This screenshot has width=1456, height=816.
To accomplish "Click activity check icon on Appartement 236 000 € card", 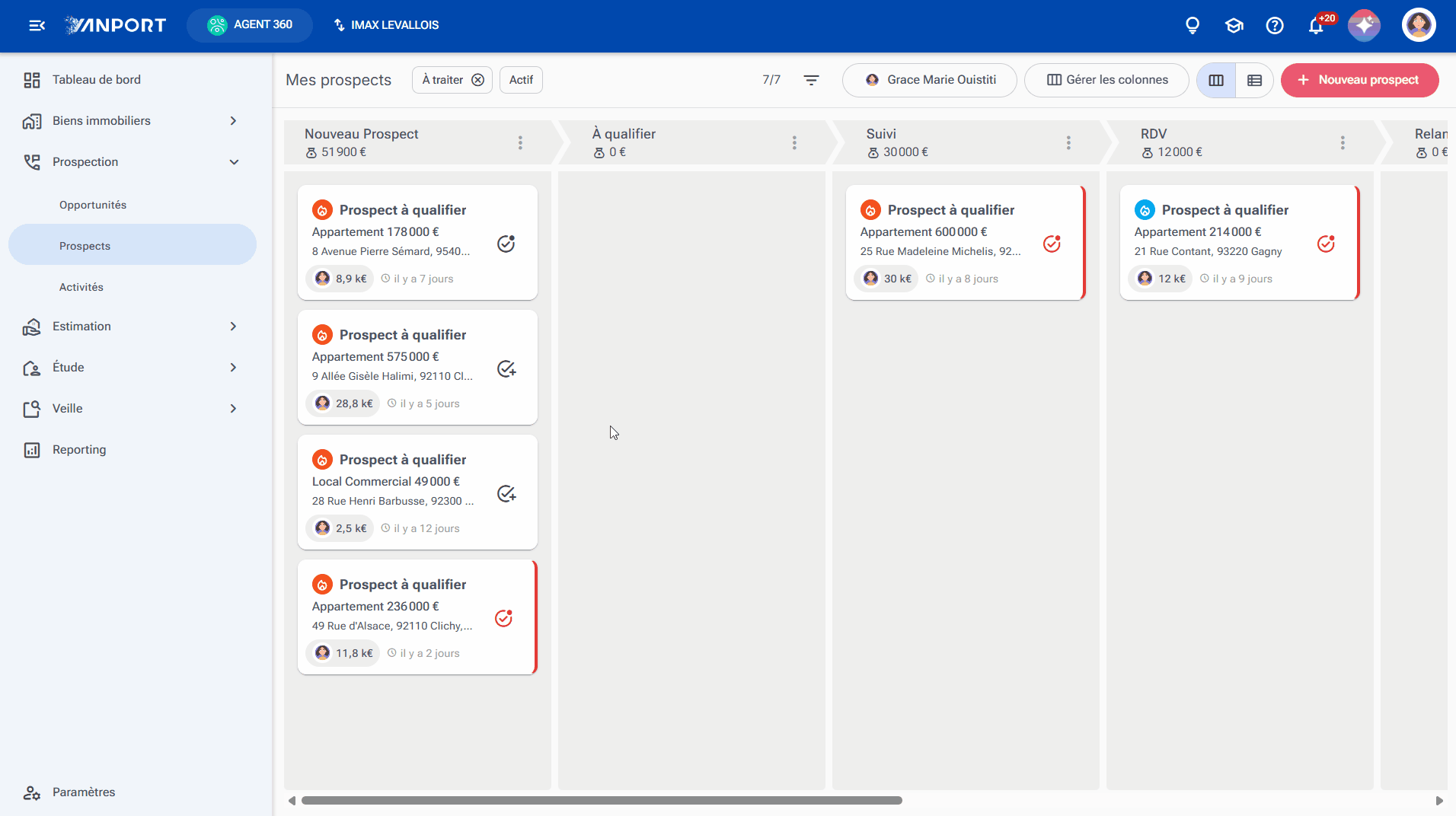I will tap(503, 618).
